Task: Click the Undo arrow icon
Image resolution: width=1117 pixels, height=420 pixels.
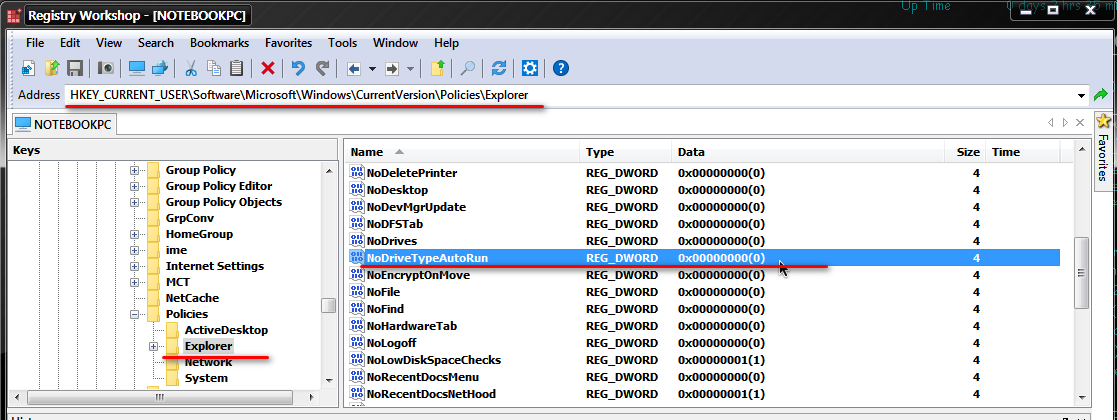Action: [x=298, y=68]
